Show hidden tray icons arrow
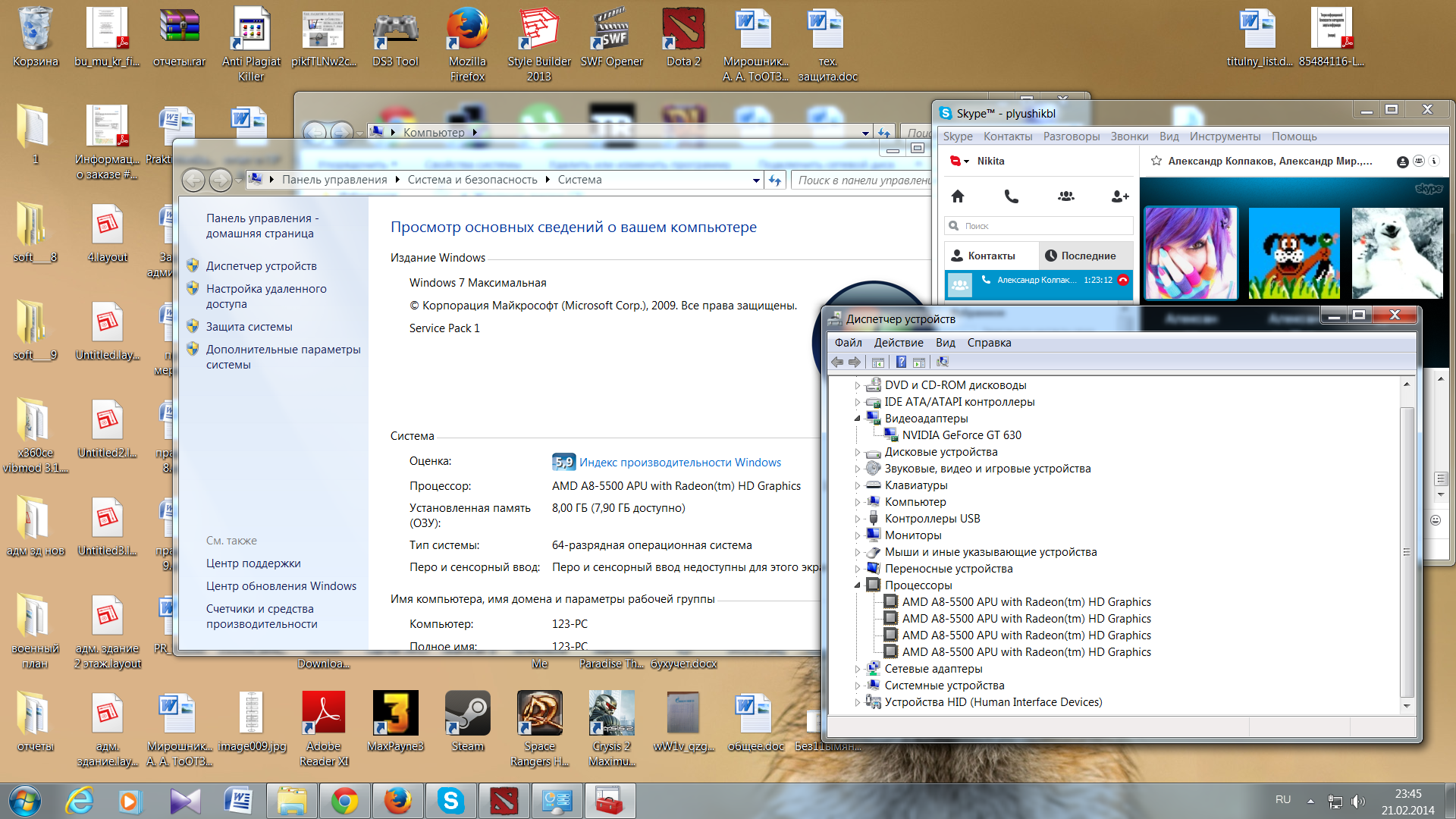 coord(1310,801)
